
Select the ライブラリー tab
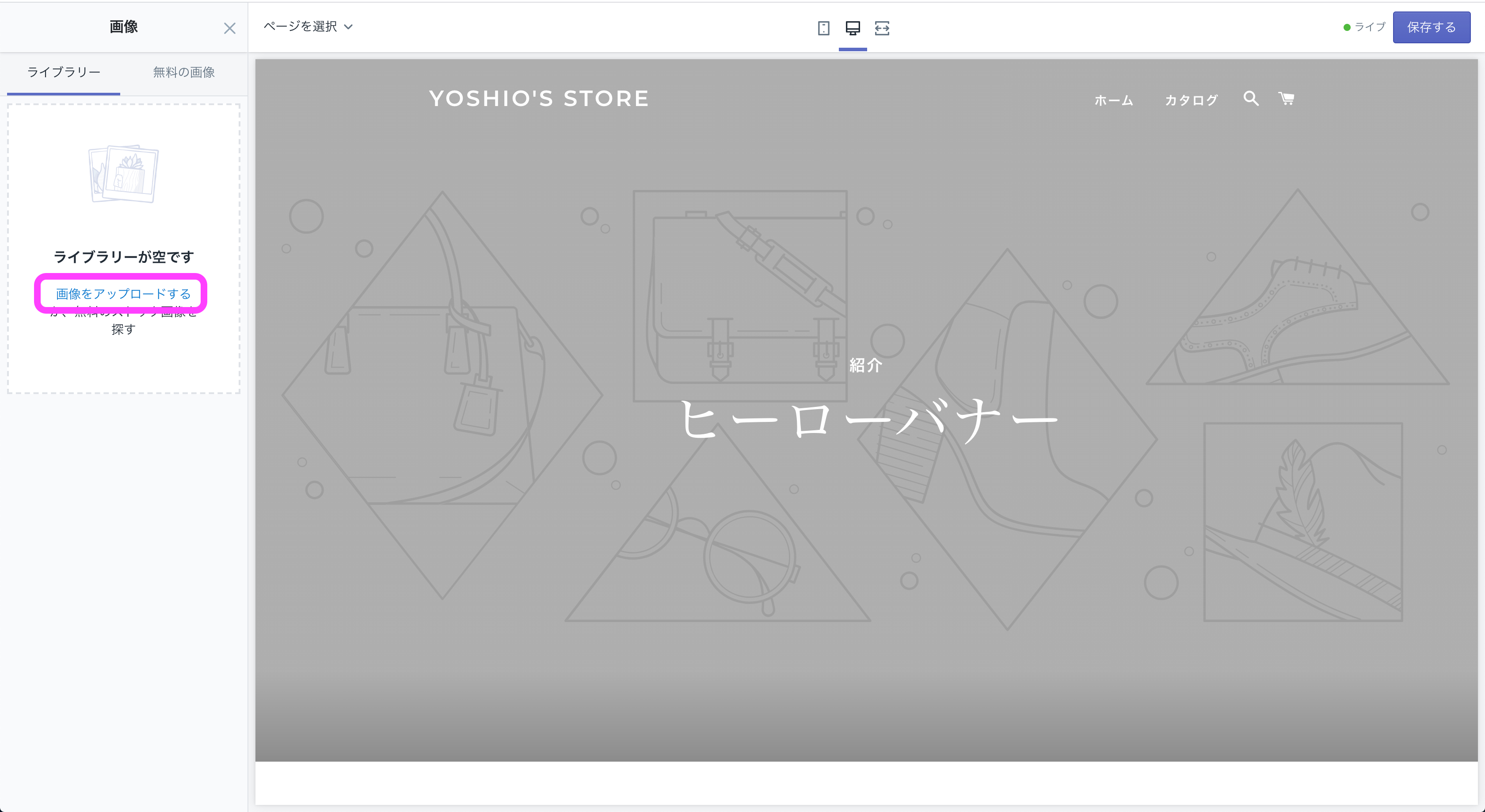(63, 72)
